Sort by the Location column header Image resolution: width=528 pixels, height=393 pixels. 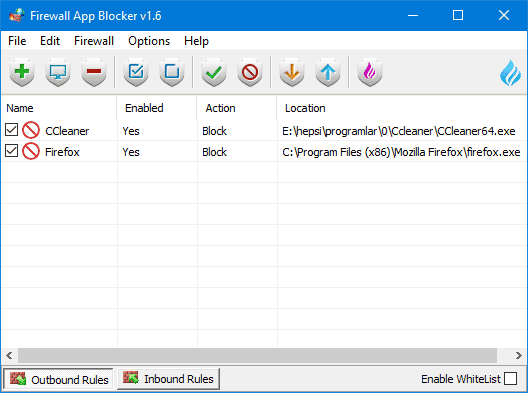click(x=402, y=108)
